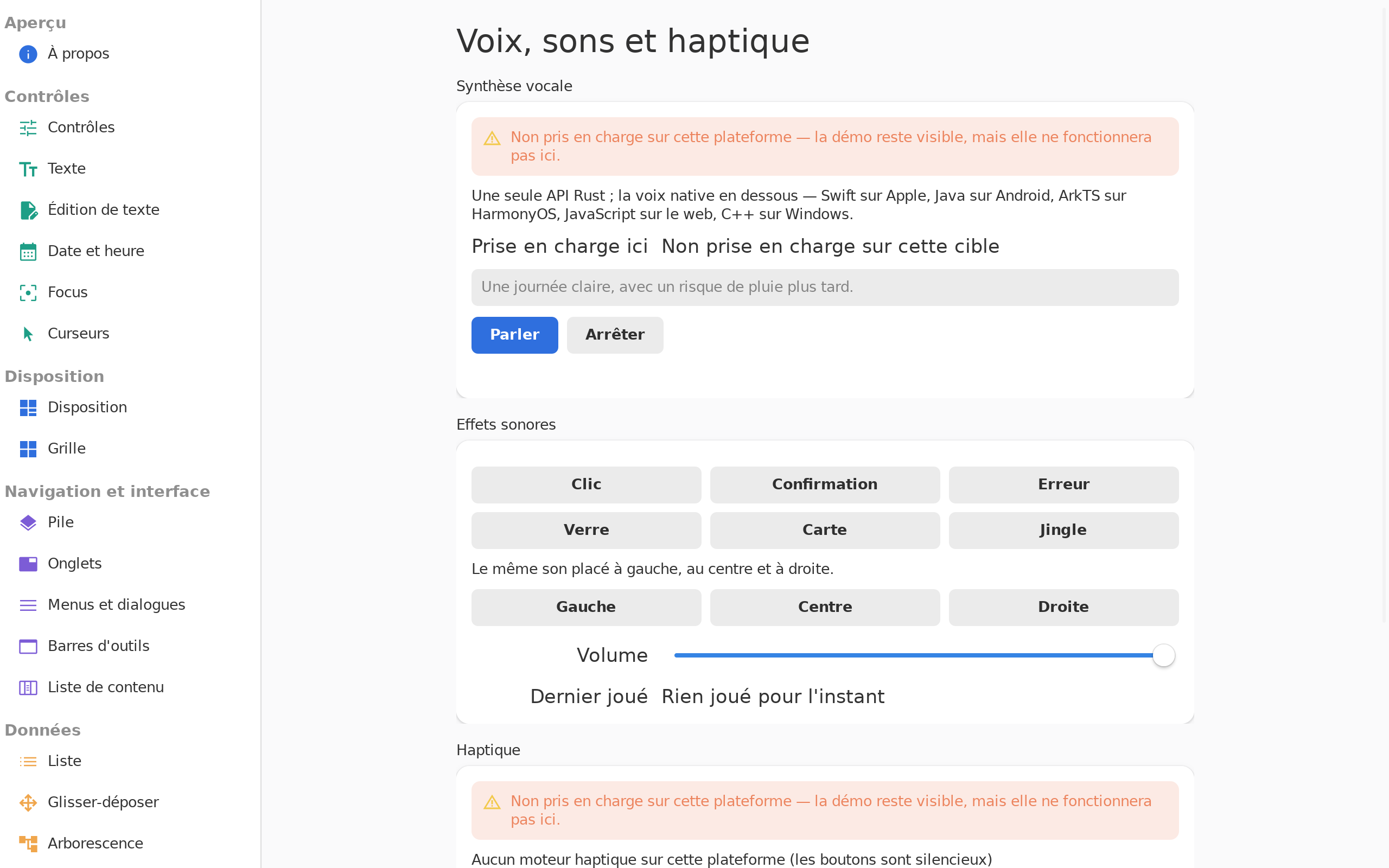This screenshot has height=868, width=1389.
Task: Play the Confirmation sound effect
Action: pos(825,484)
